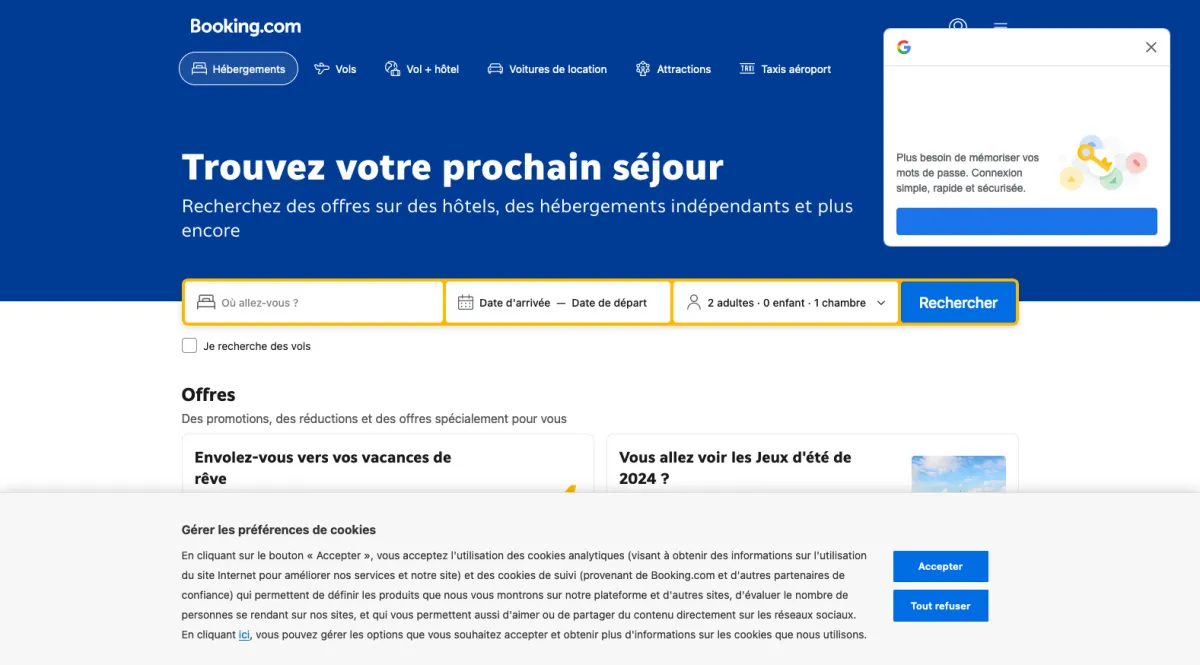Click the 'Offres' section heading
The width and height of the screenshot is (1200, 665).
[x=208, y=395]
